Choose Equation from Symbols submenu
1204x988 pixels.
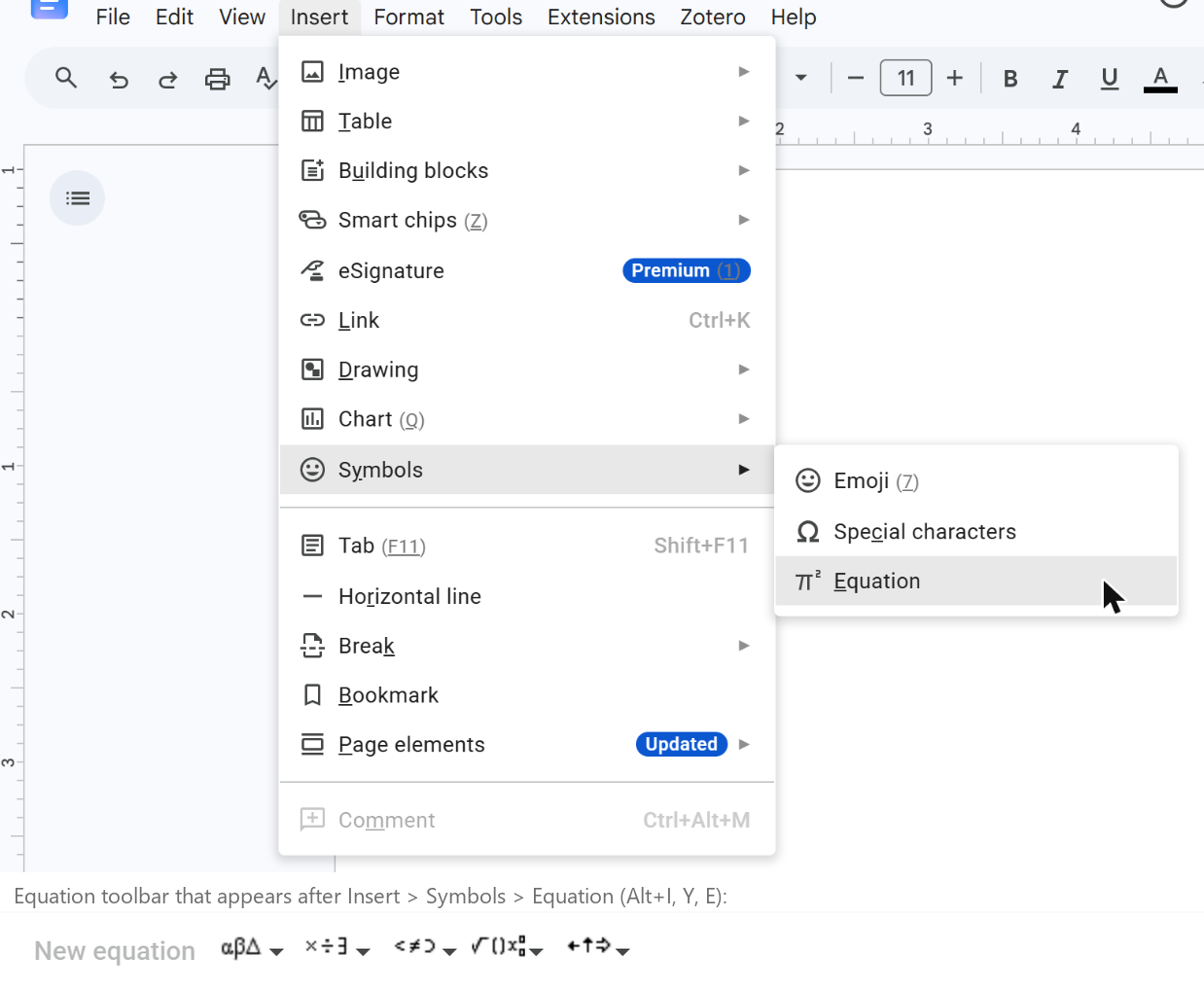tap(976, 582)
